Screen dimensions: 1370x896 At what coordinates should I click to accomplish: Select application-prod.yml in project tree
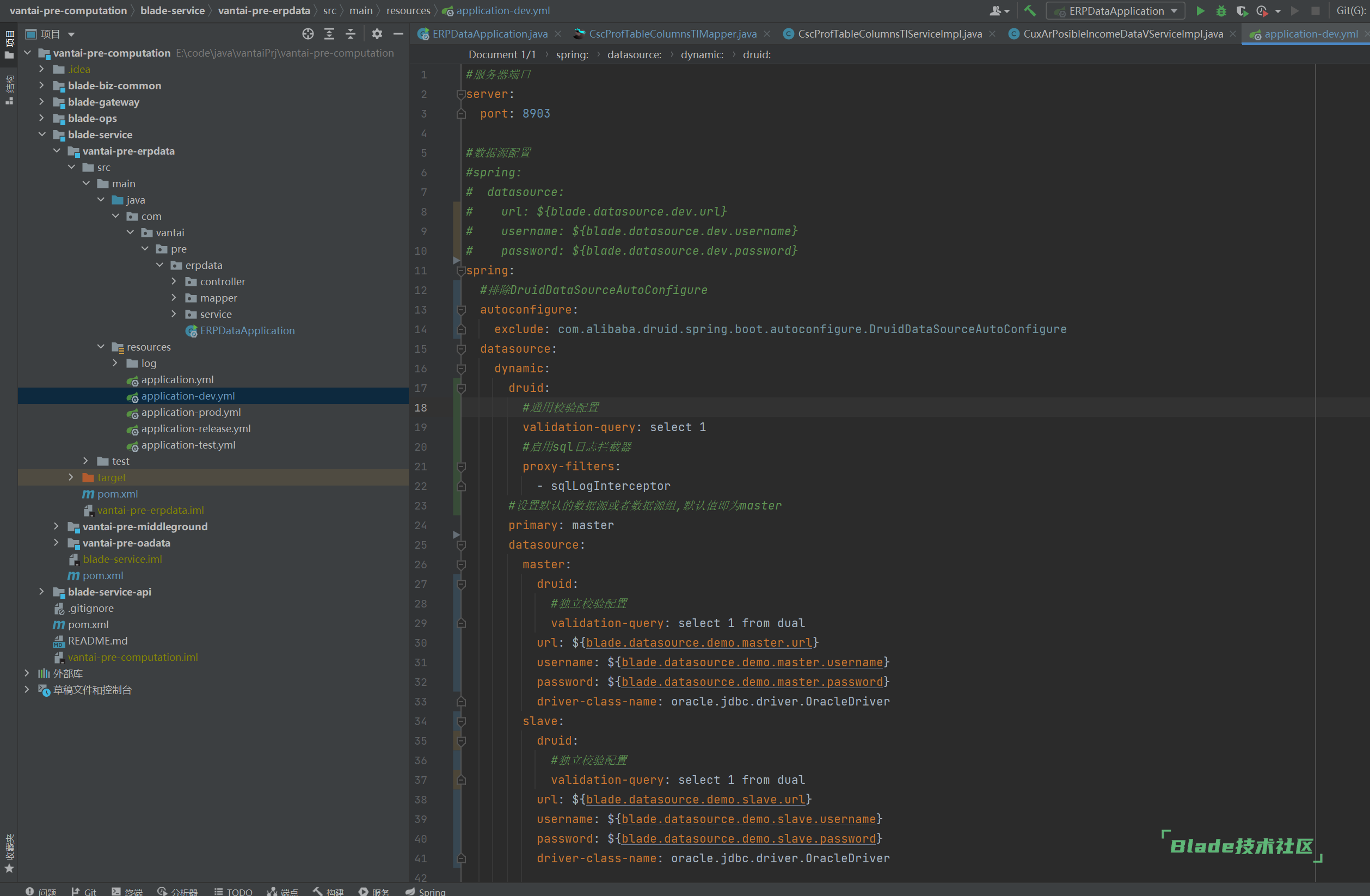[x=191, y=412]
